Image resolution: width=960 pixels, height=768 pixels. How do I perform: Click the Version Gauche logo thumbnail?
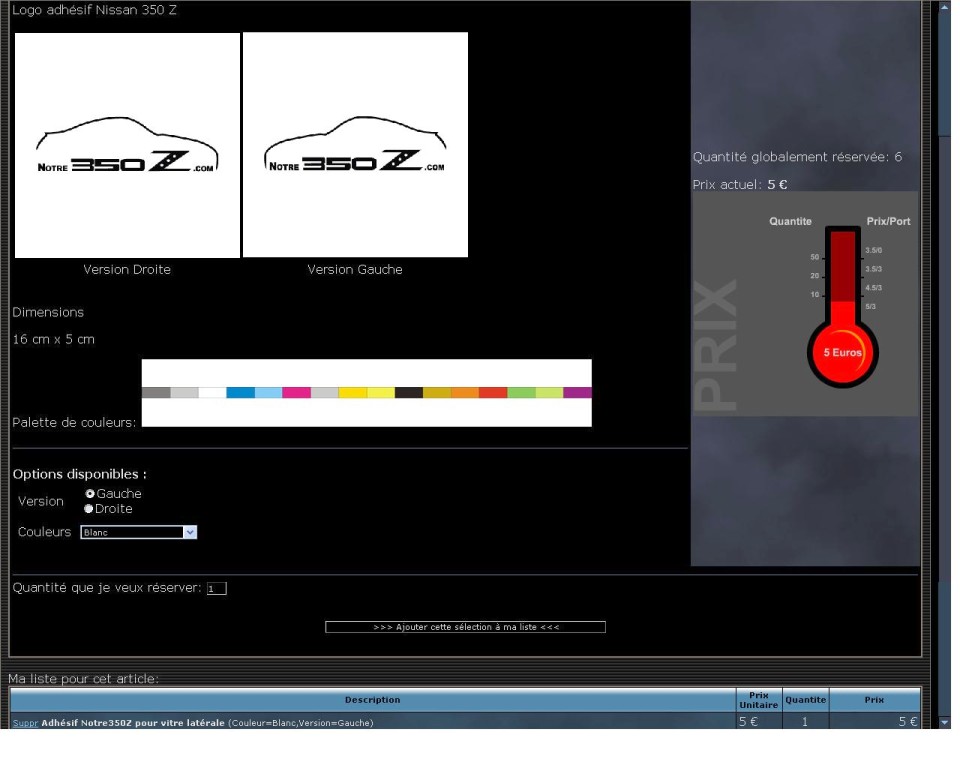355,146
